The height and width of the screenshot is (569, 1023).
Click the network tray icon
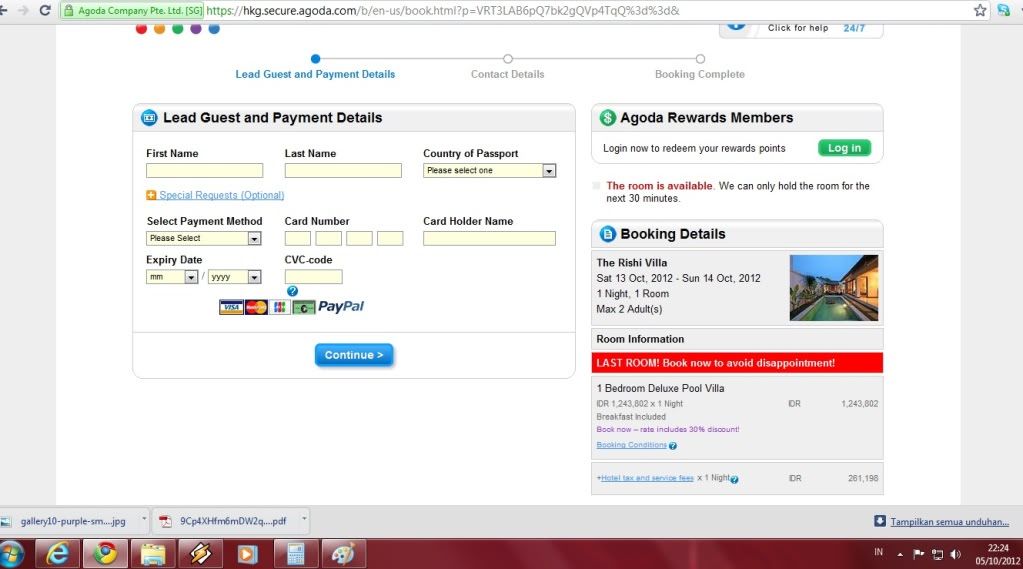(x=938, y=554)
